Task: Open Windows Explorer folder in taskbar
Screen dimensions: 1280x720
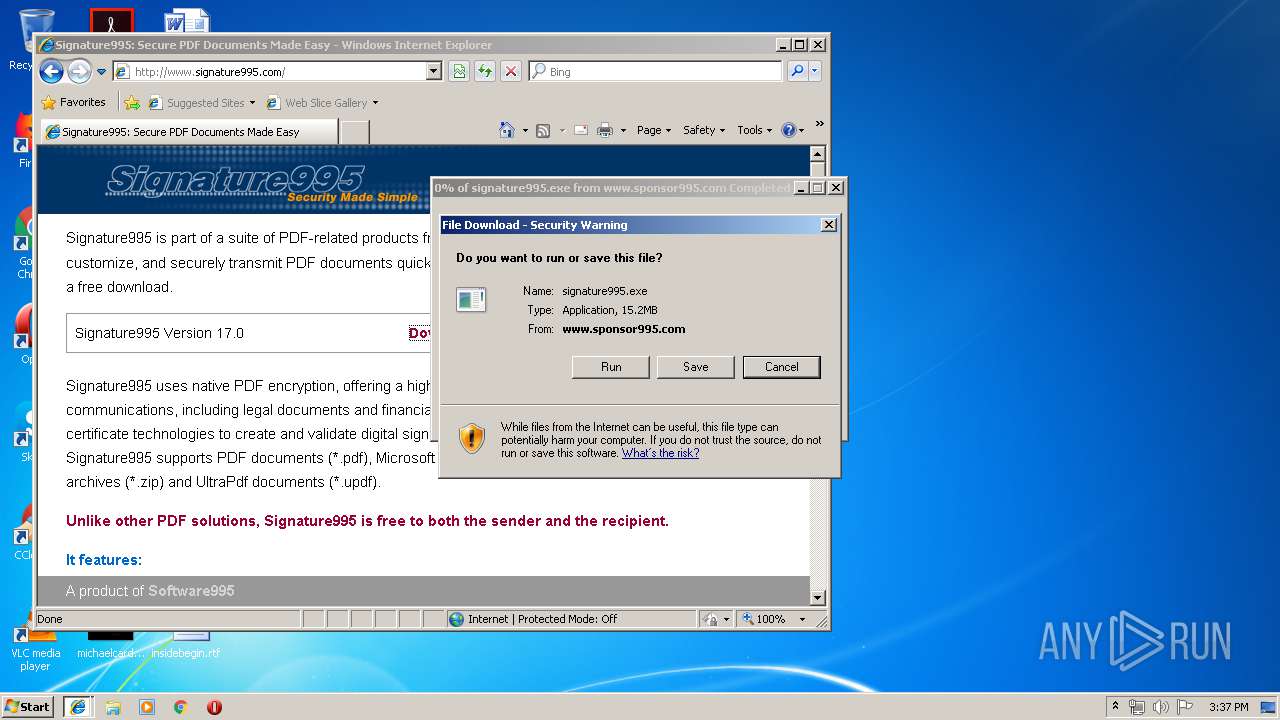Action: [113, 707]
